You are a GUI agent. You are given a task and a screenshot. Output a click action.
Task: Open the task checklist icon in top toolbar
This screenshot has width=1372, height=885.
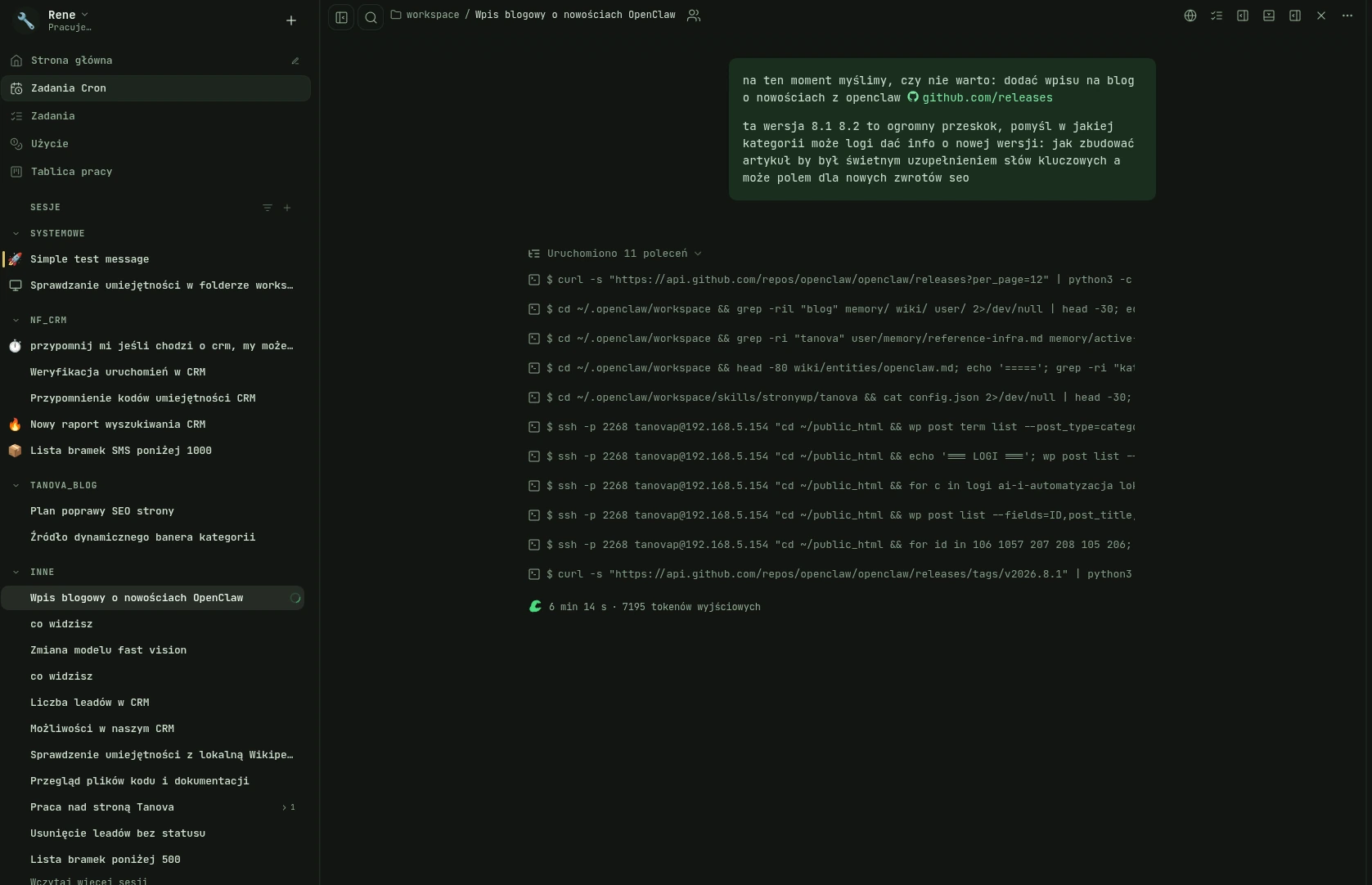[1217, 16]
